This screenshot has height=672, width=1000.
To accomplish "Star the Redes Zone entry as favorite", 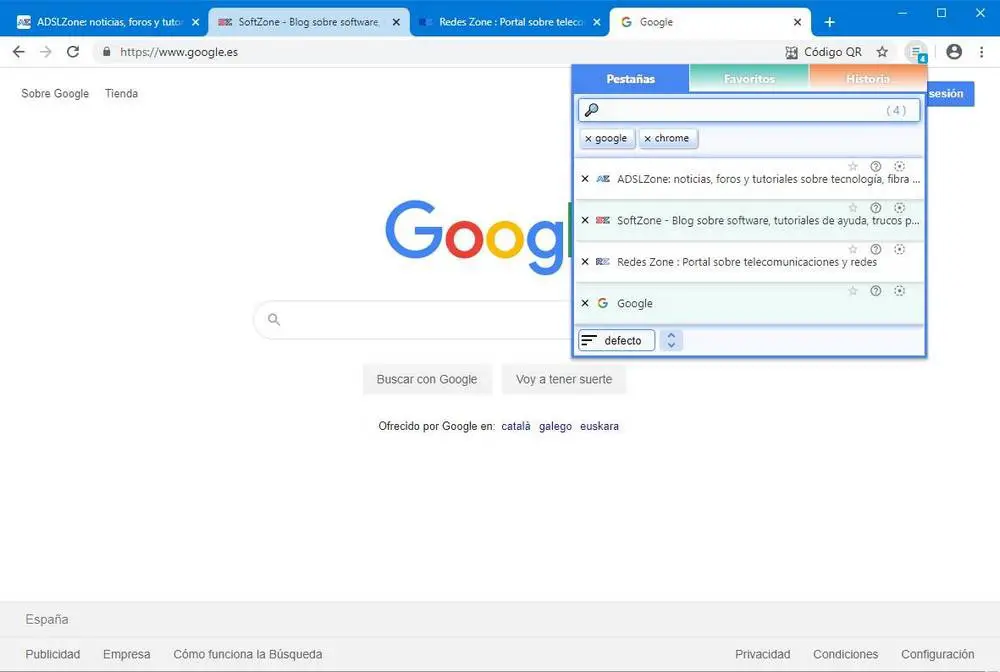I will click(x=853, y=249).
